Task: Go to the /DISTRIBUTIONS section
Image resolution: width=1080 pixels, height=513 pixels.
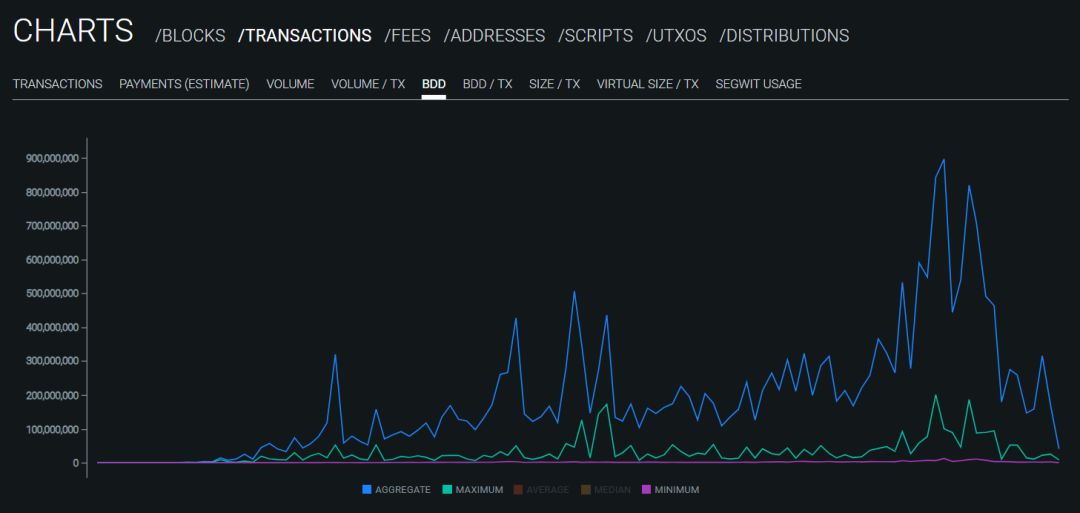Action: coord(784,35)
